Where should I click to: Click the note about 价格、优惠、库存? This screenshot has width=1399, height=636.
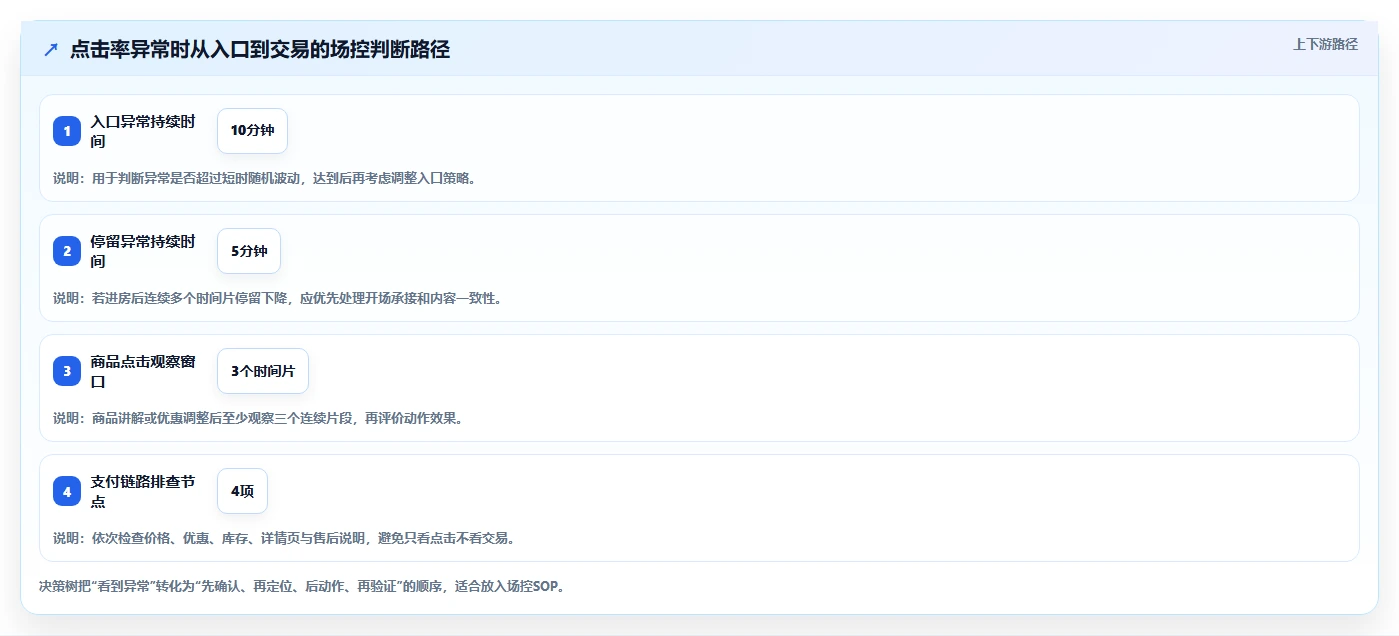pyautogui.click(x=284, y=538)
